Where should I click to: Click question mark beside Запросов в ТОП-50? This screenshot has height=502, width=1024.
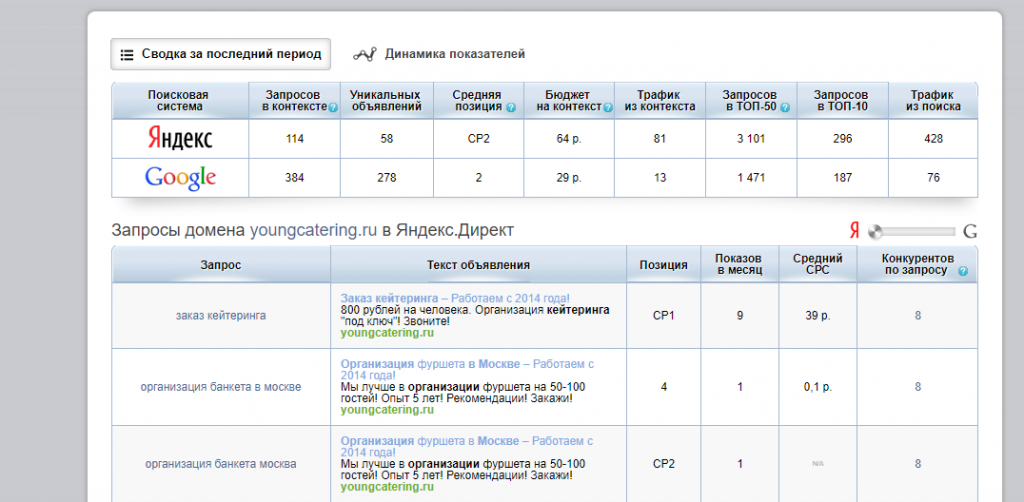[786, 107]
